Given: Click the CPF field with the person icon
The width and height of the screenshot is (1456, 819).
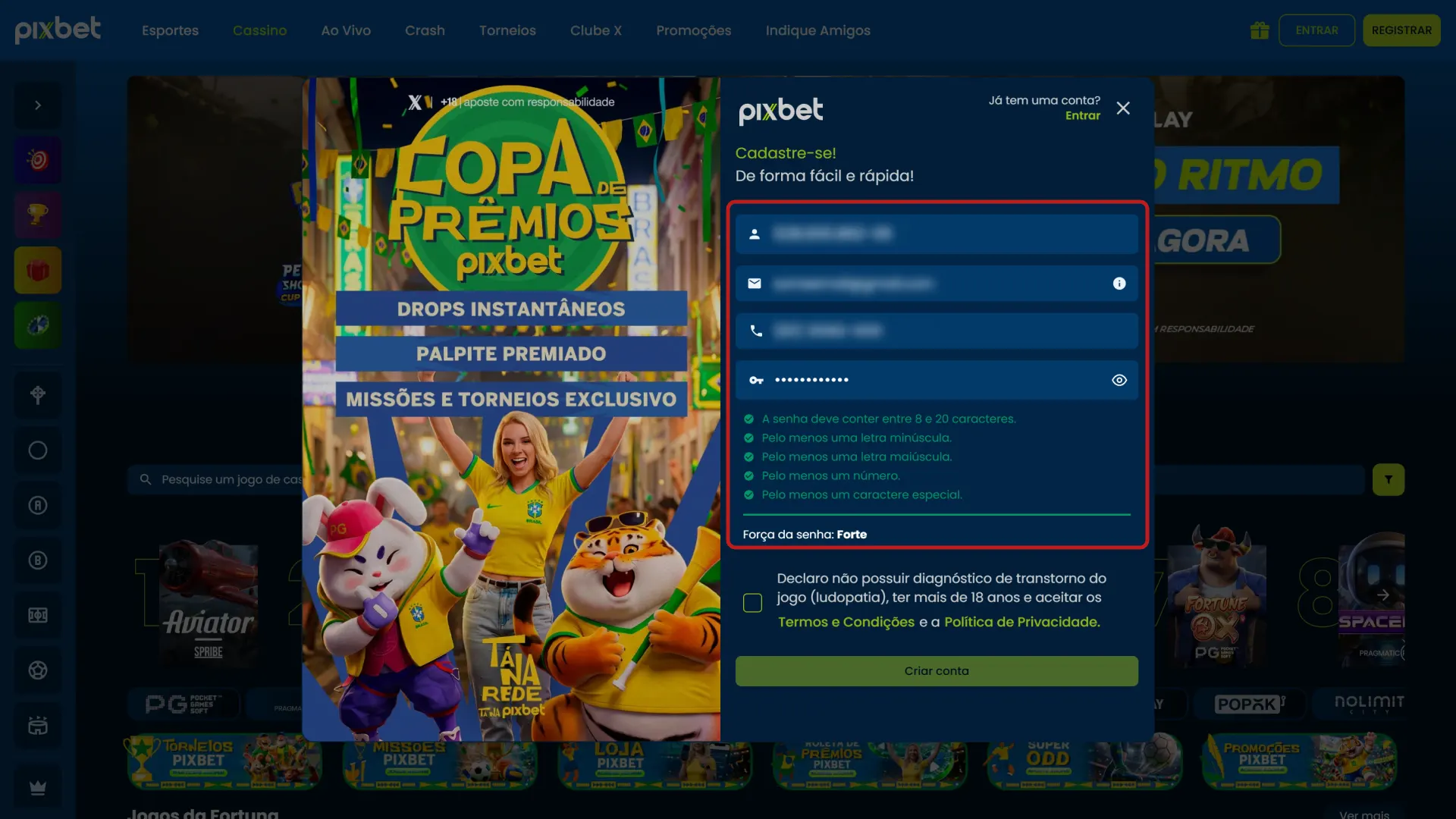Looking at the screenshot, I should click(x=937, y=234).
